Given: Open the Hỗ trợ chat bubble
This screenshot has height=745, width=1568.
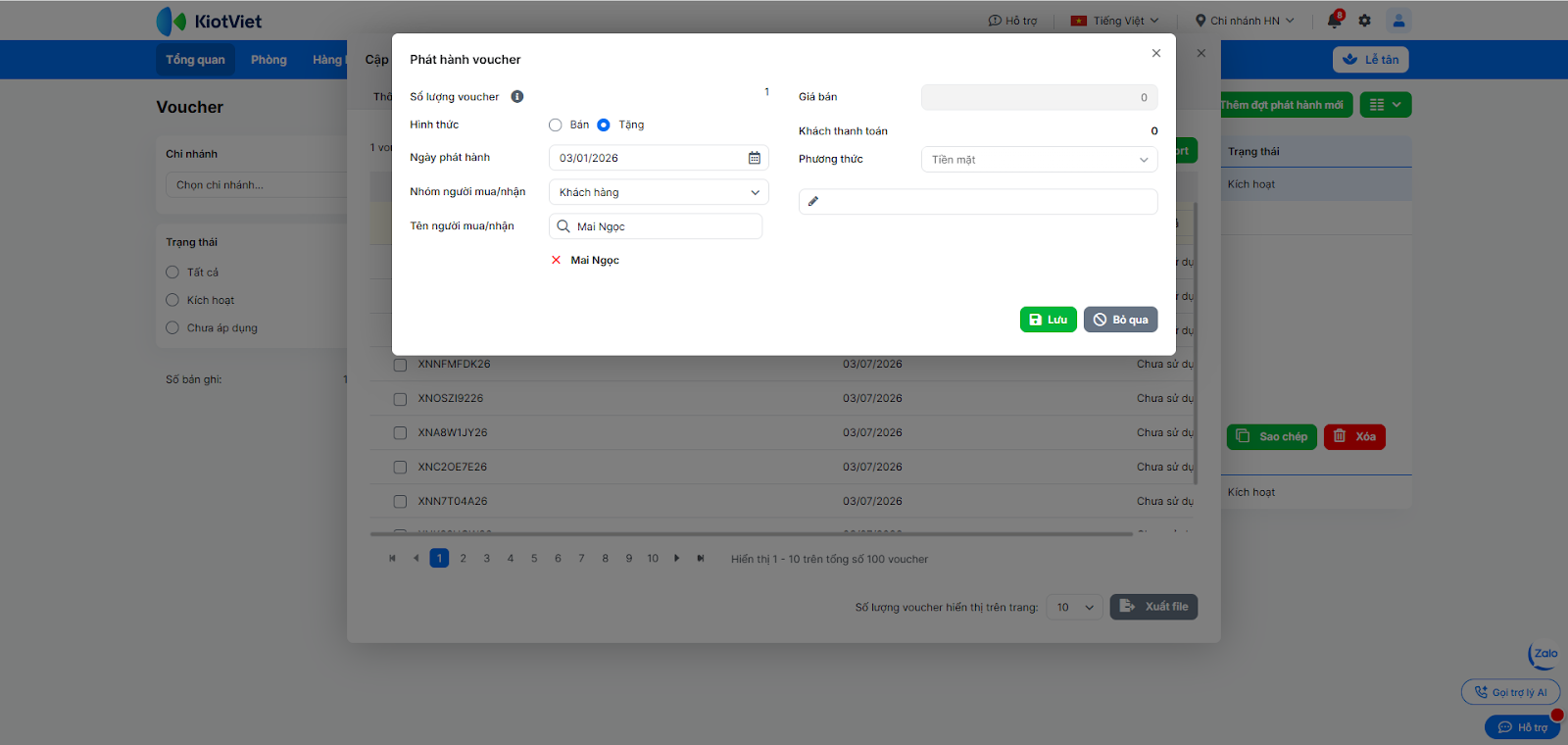Looking at the screenshot, I should (x=1522, y=727).
